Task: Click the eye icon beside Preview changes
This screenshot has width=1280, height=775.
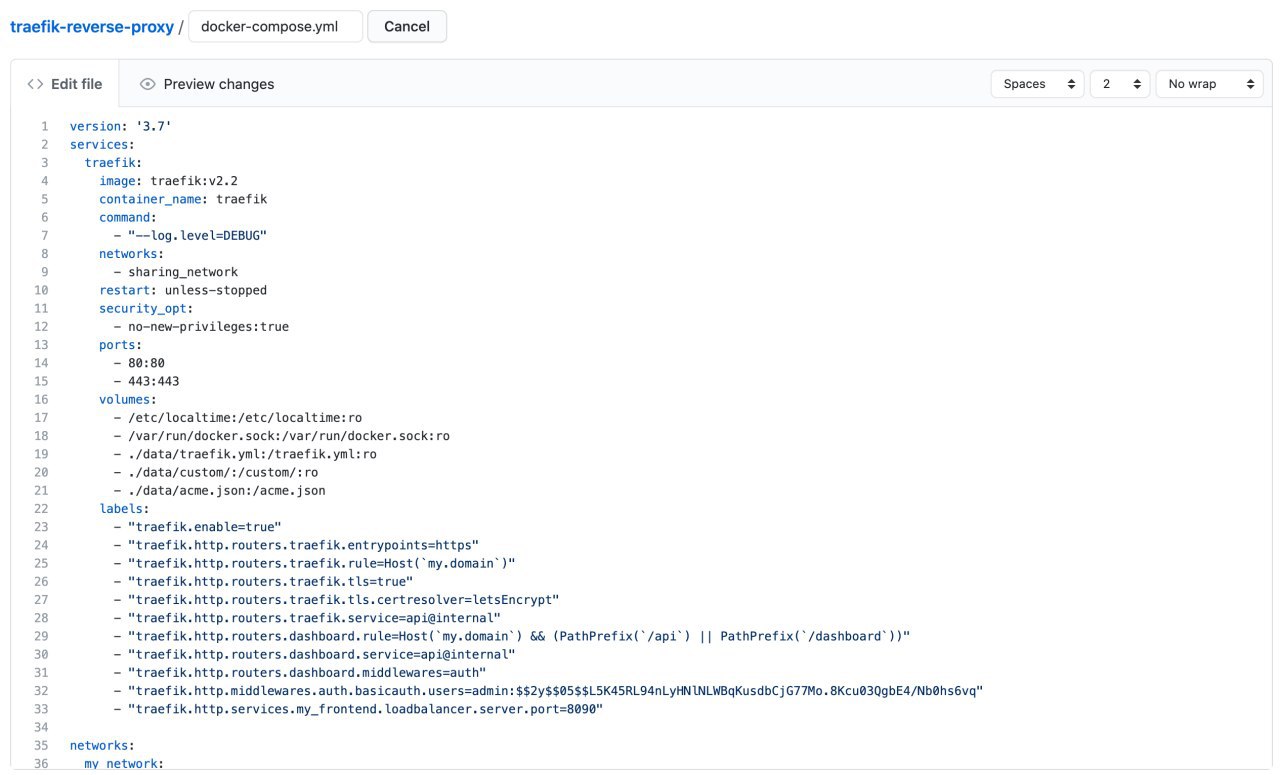Action: pyautogui.click(x=148, y=84)
